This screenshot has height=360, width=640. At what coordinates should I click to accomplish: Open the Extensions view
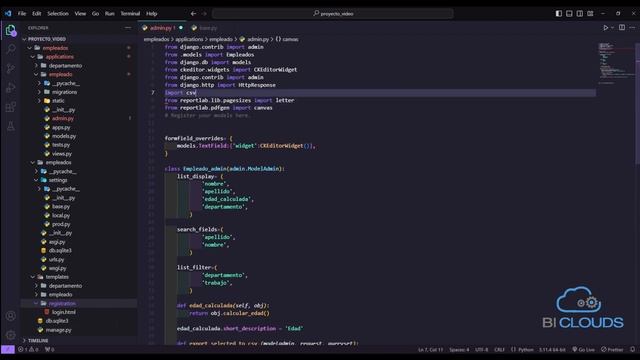11,107
